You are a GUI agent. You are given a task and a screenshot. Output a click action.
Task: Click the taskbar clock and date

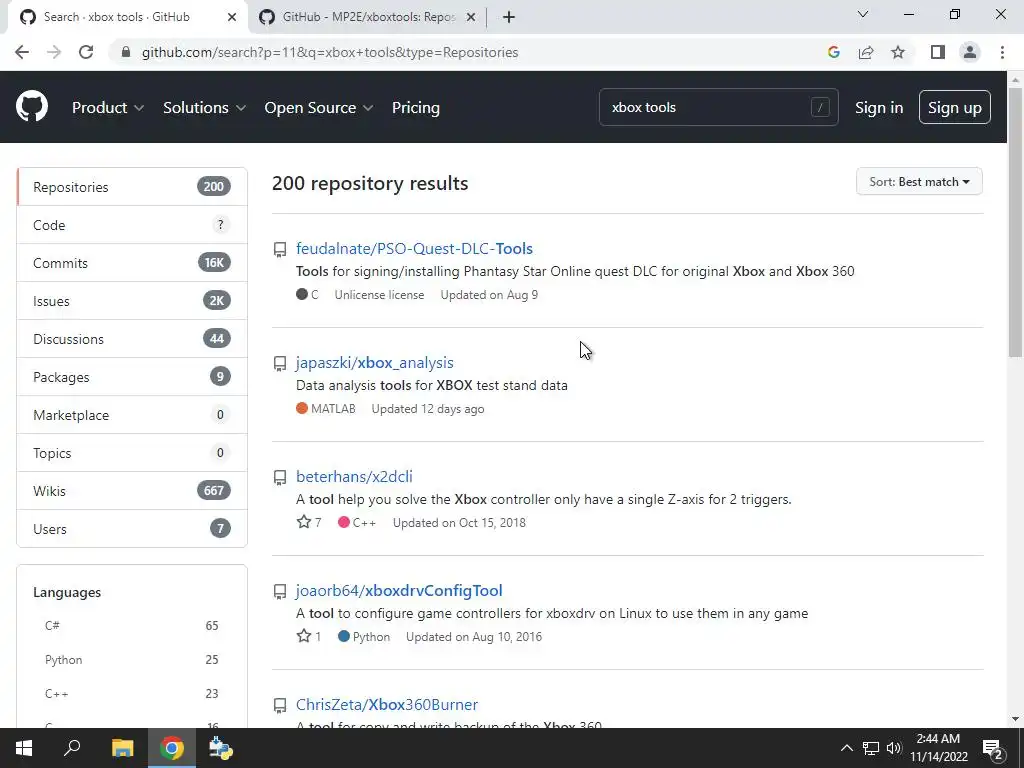938,748
